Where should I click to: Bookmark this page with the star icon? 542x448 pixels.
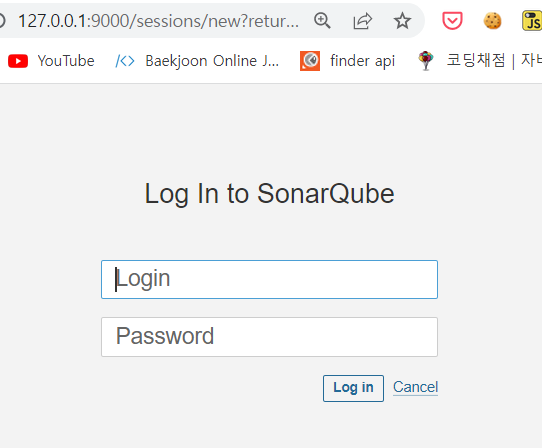[402, 21]
